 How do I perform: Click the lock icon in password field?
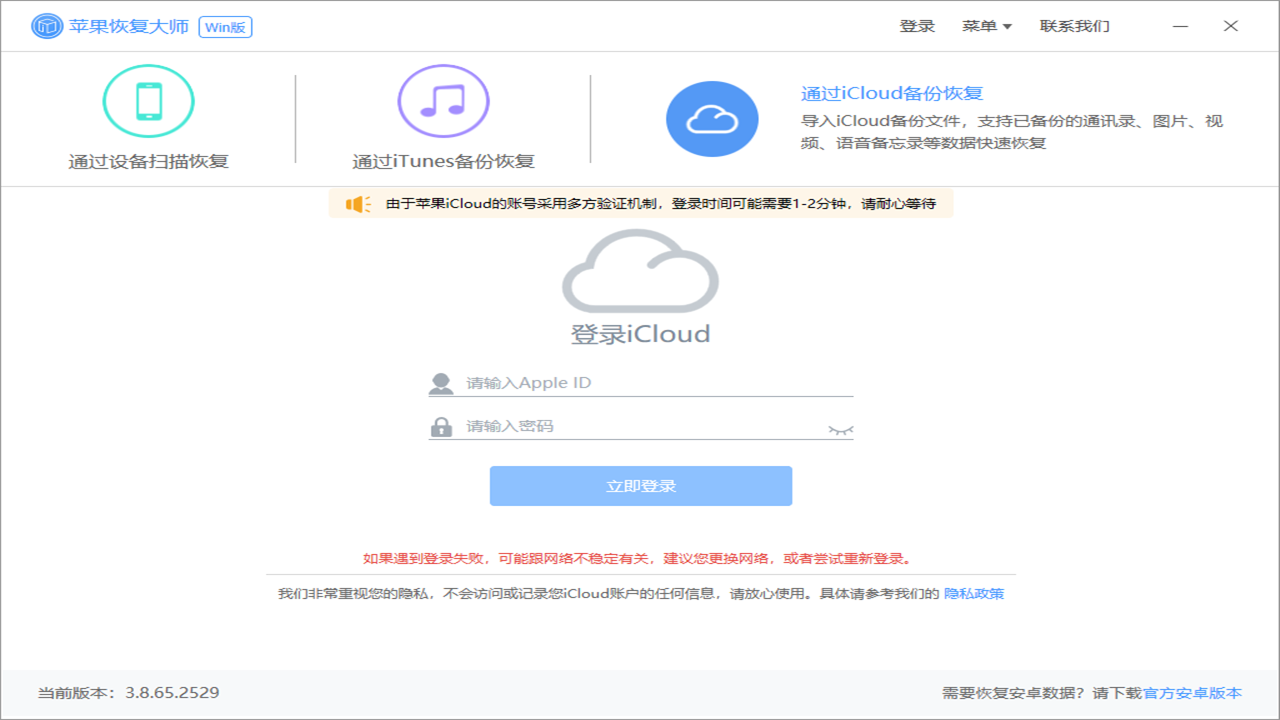click(441, 425)
